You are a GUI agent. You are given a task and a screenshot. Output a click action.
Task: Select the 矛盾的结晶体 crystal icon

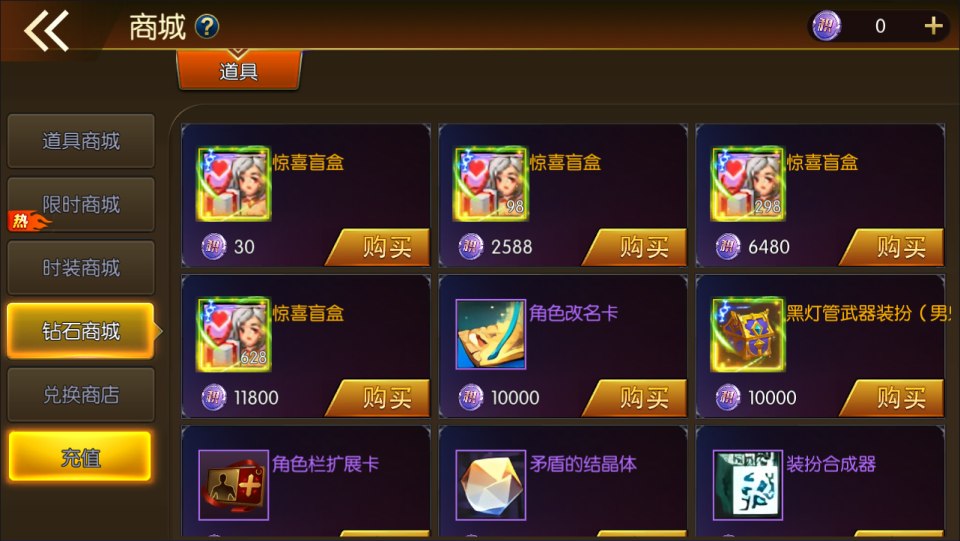coord(490,485)
